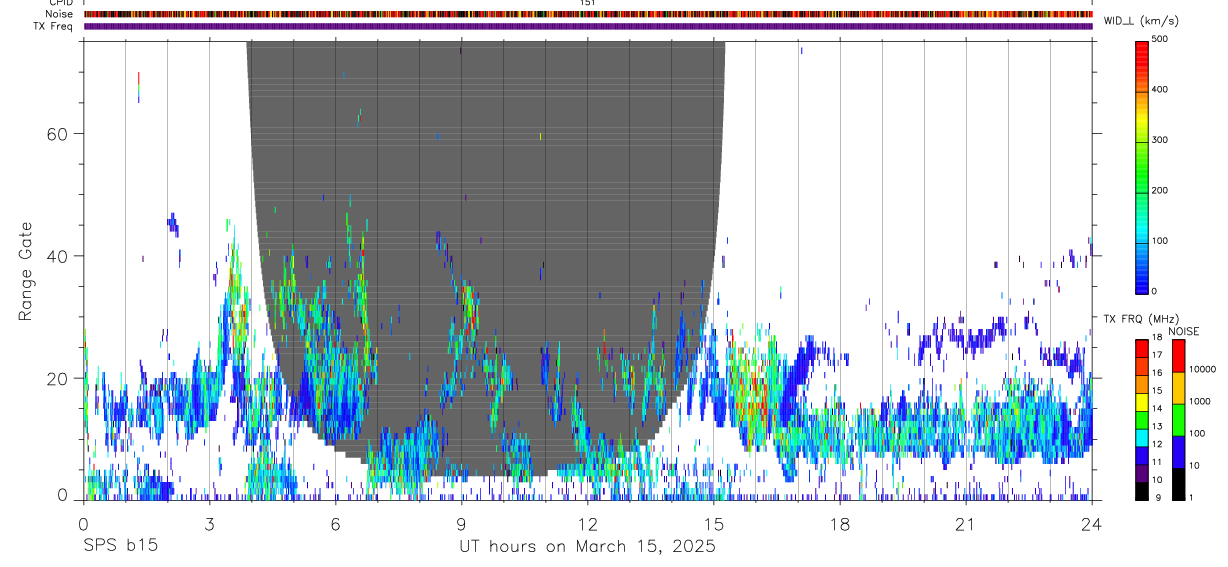Screen dimensions: 1228x567
Task: Click the black segment of the TX FRQ legend
Action: [x=1141, y=490]
